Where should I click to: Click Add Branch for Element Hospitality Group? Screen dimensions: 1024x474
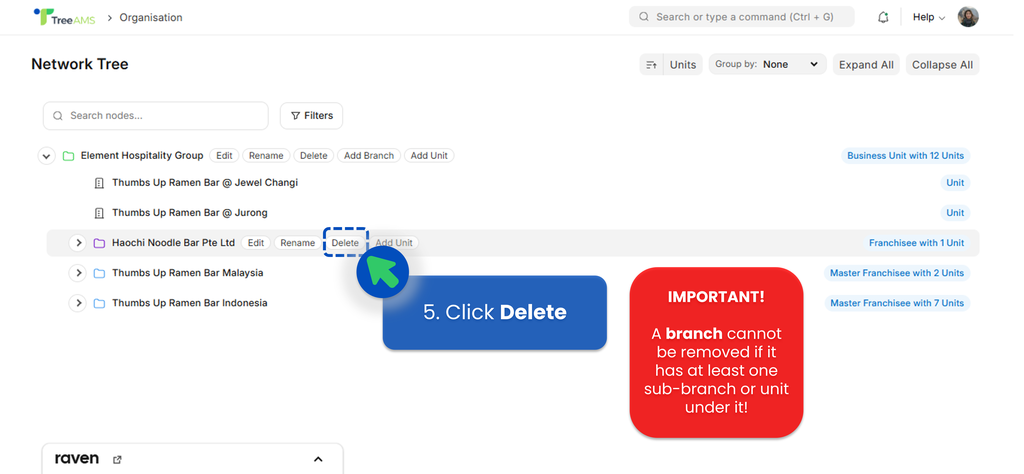click(x=368, y=156)
